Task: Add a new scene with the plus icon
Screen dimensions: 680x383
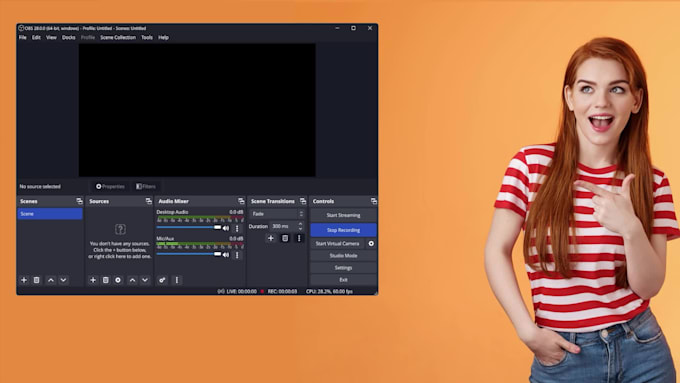Action: tap(24, 280)
